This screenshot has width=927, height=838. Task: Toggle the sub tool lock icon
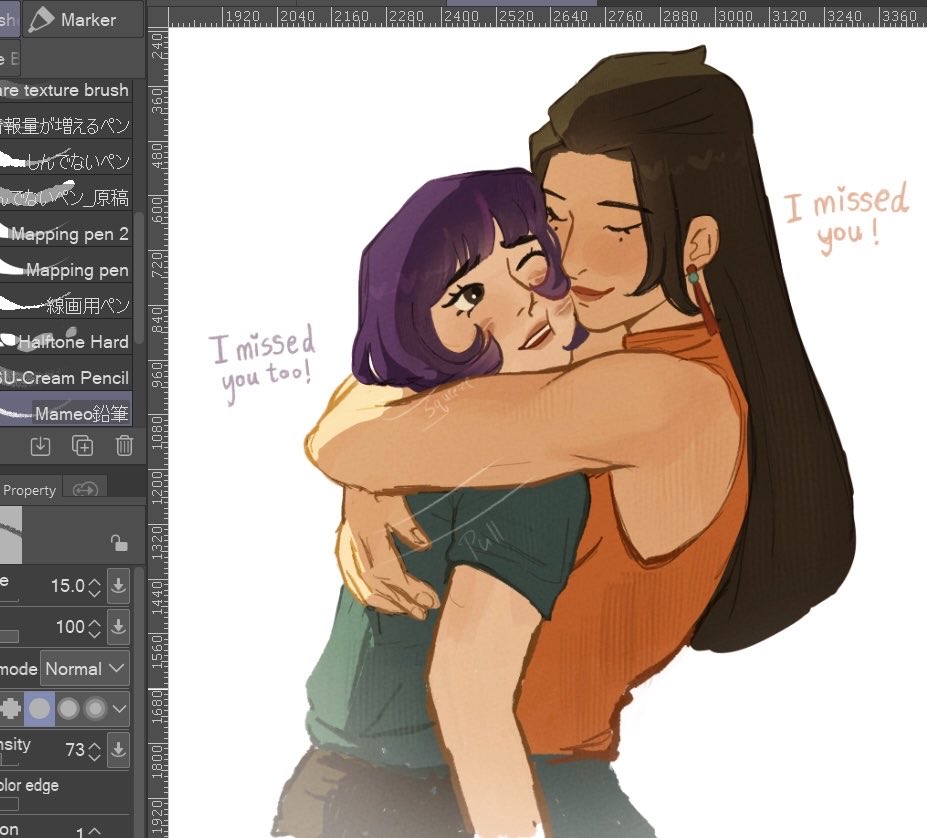pyautogui.click(x=119, y=542)
